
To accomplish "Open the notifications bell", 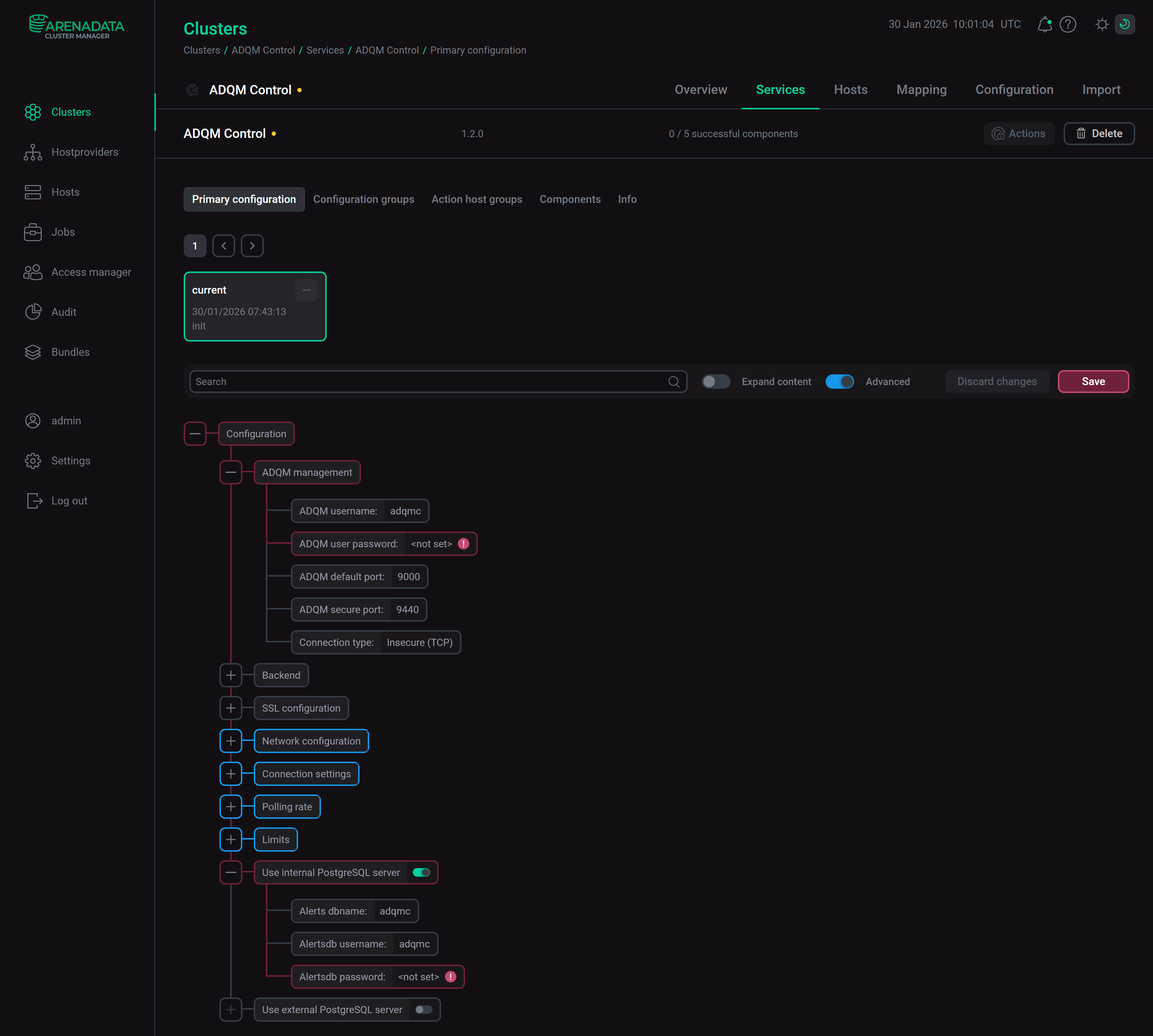I will point(1044,24).
